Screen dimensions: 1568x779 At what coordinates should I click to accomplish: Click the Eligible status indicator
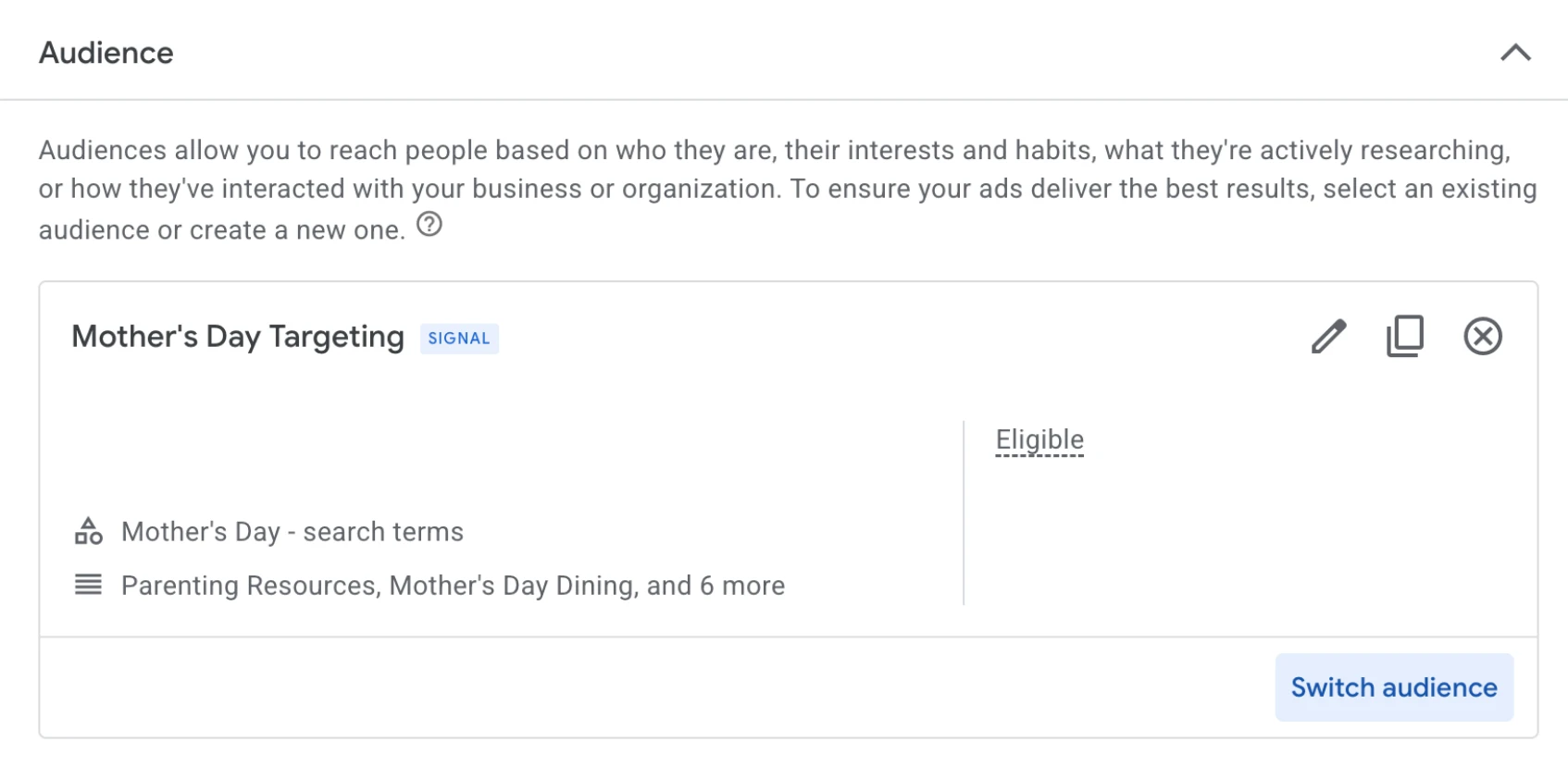pos(1039,439)
